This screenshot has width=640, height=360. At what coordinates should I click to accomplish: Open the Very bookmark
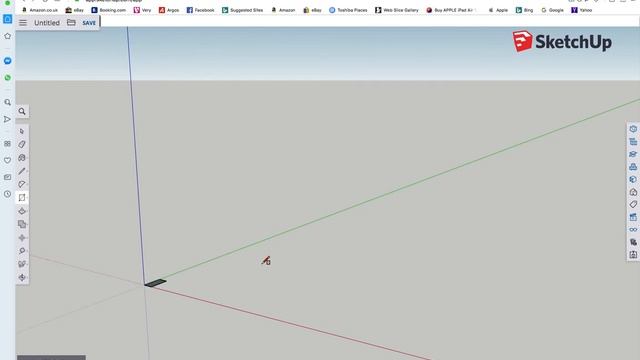point(142,10)
